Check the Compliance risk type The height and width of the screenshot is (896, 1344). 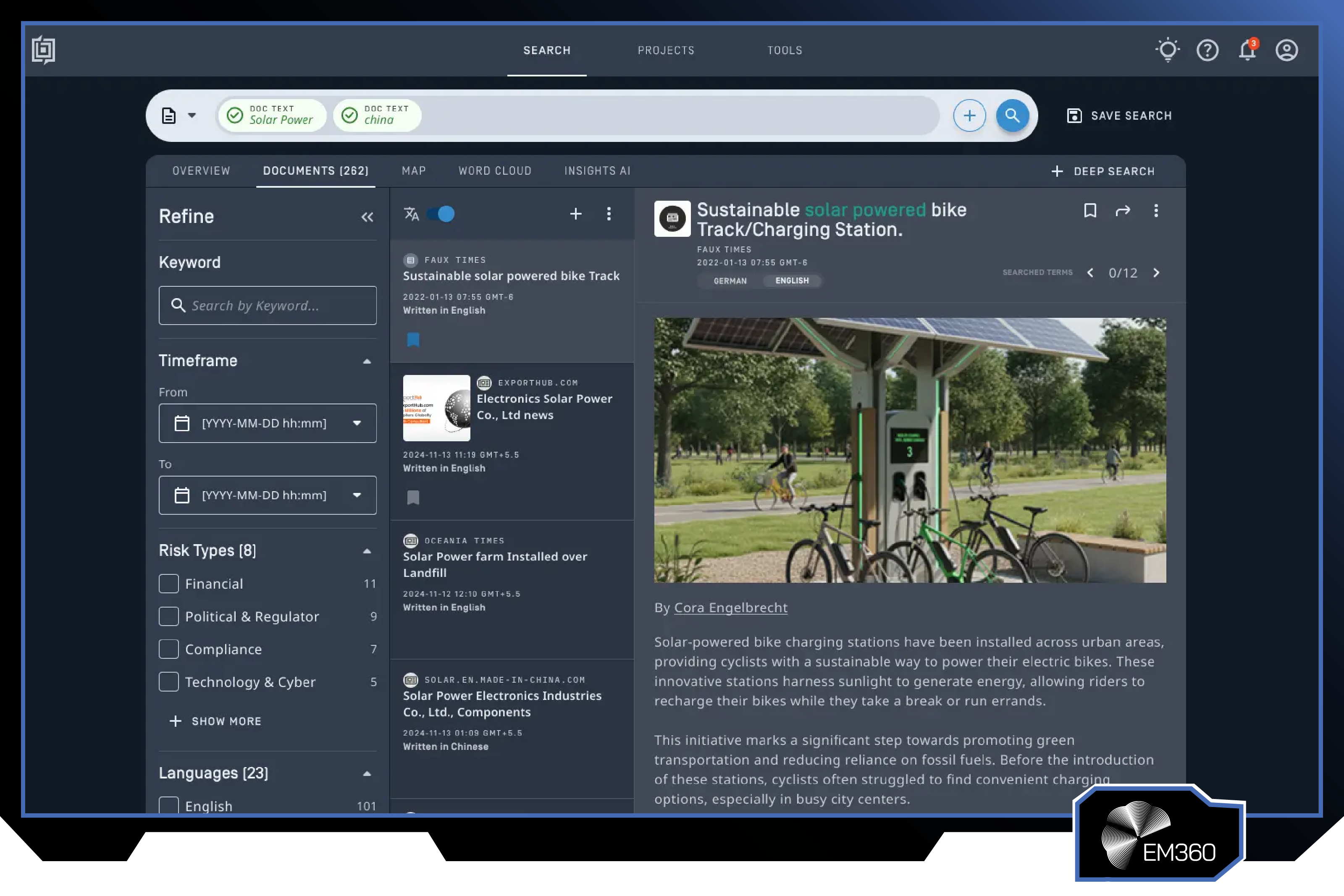168,649
